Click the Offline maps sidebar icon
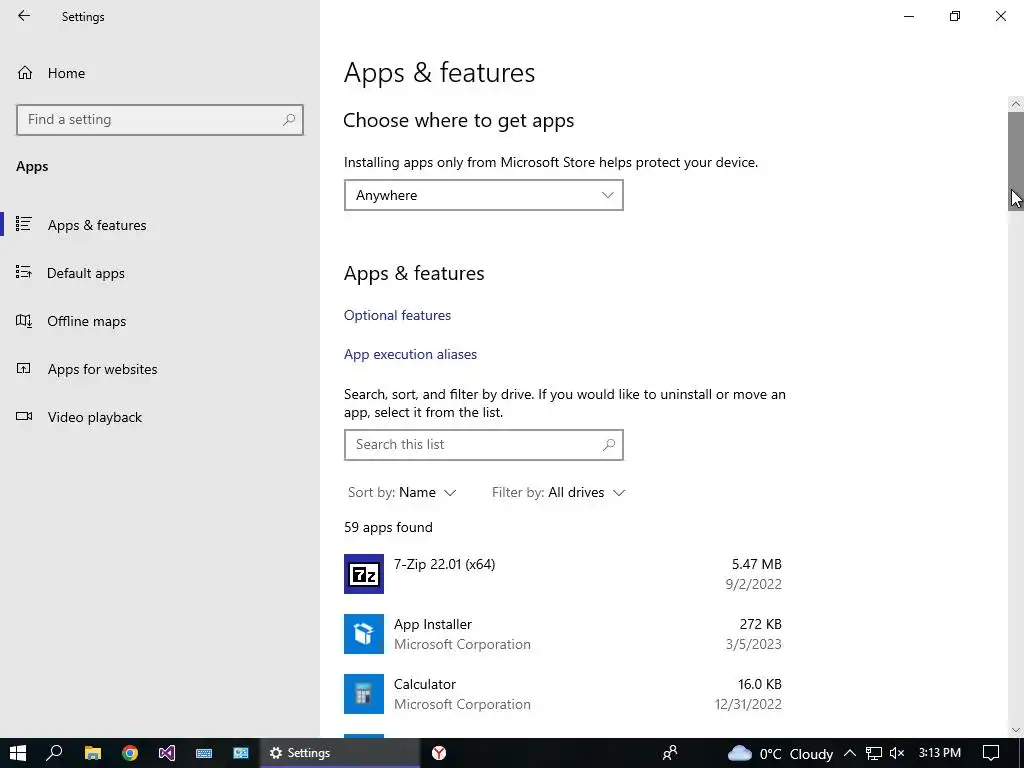 click(x=24, y=321)
